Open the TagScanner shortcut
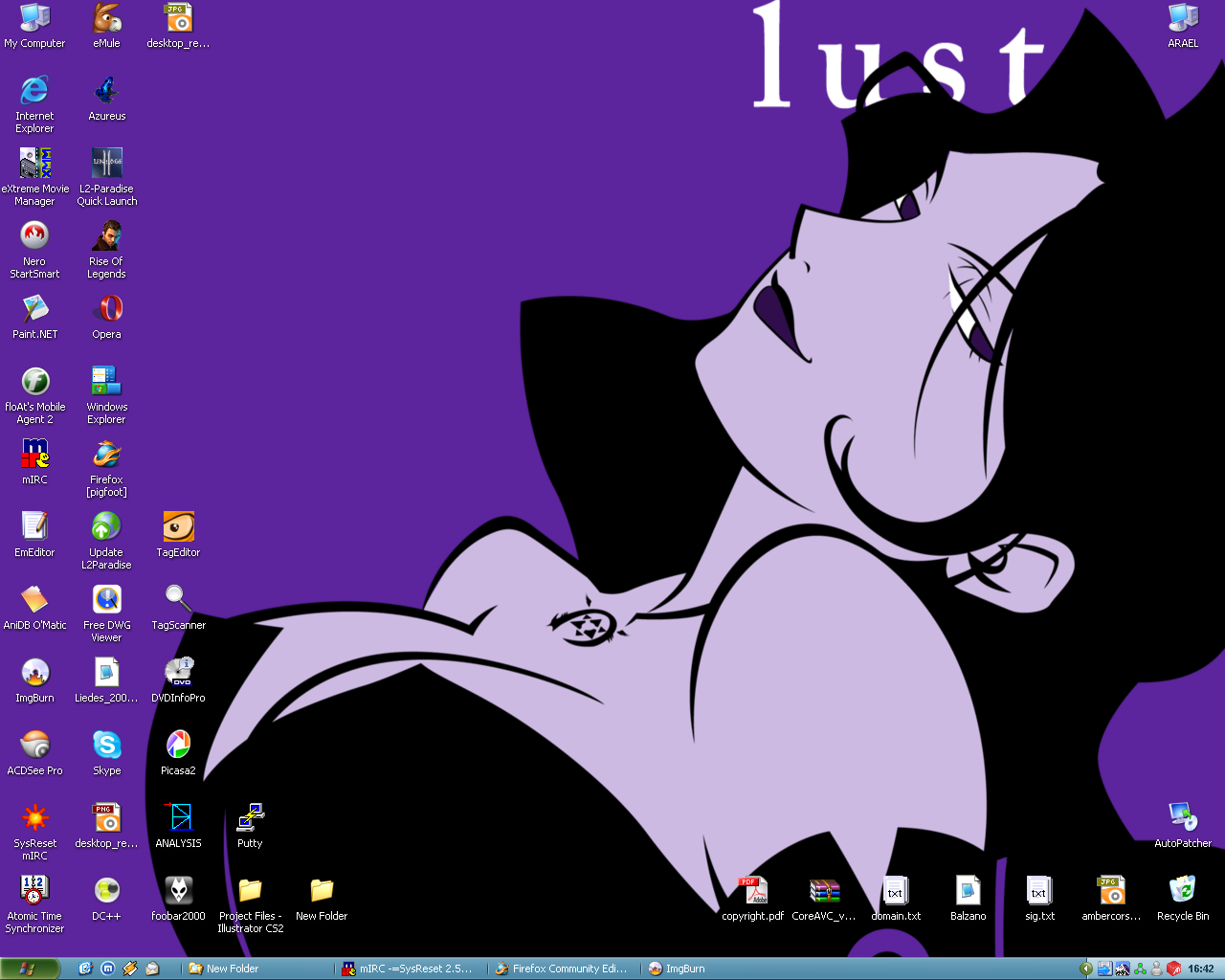1225x980 pixels. (178, 608)
